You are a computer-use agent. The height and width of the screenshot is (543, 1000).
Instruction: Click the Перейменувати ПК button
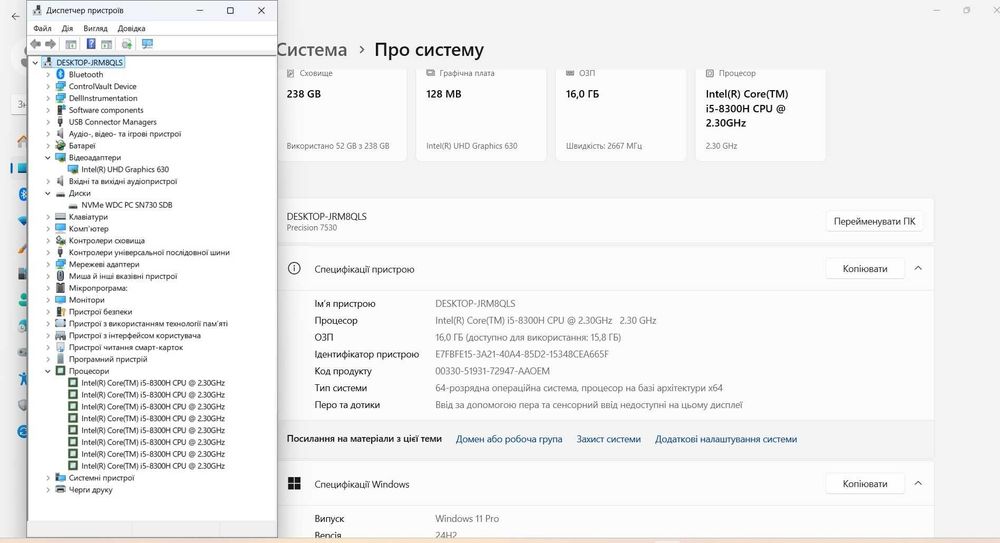[874, 221]
